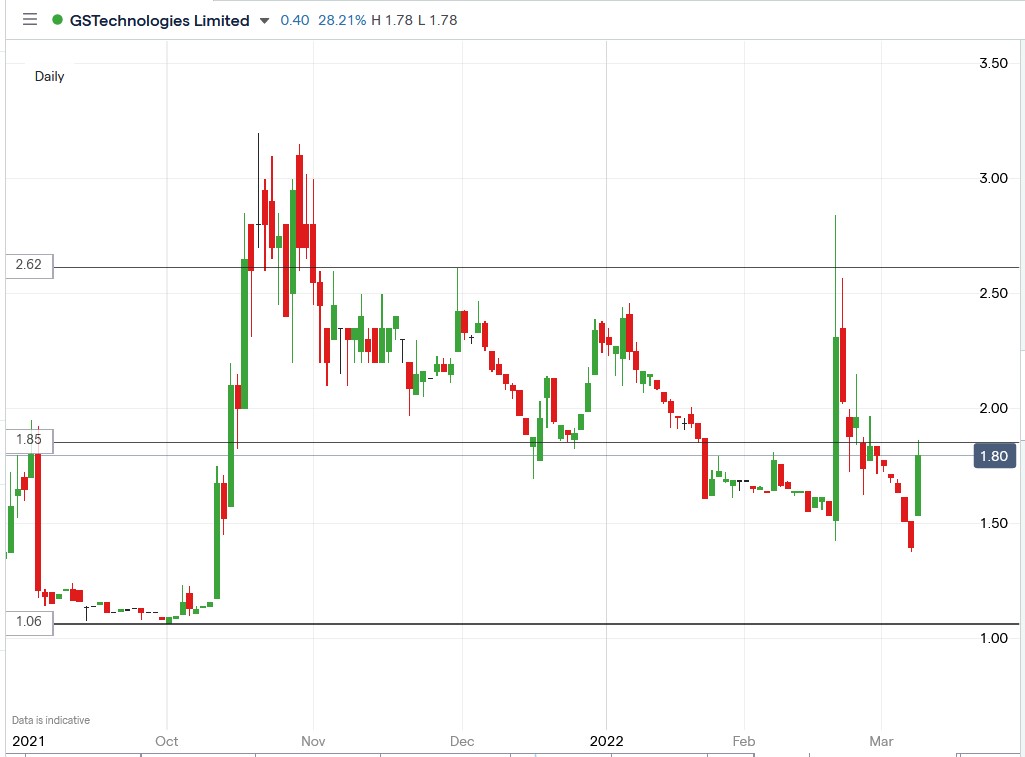Open the hamburger menu
This screenshot has height=757, width=1025.
click(x=29, y=20)
